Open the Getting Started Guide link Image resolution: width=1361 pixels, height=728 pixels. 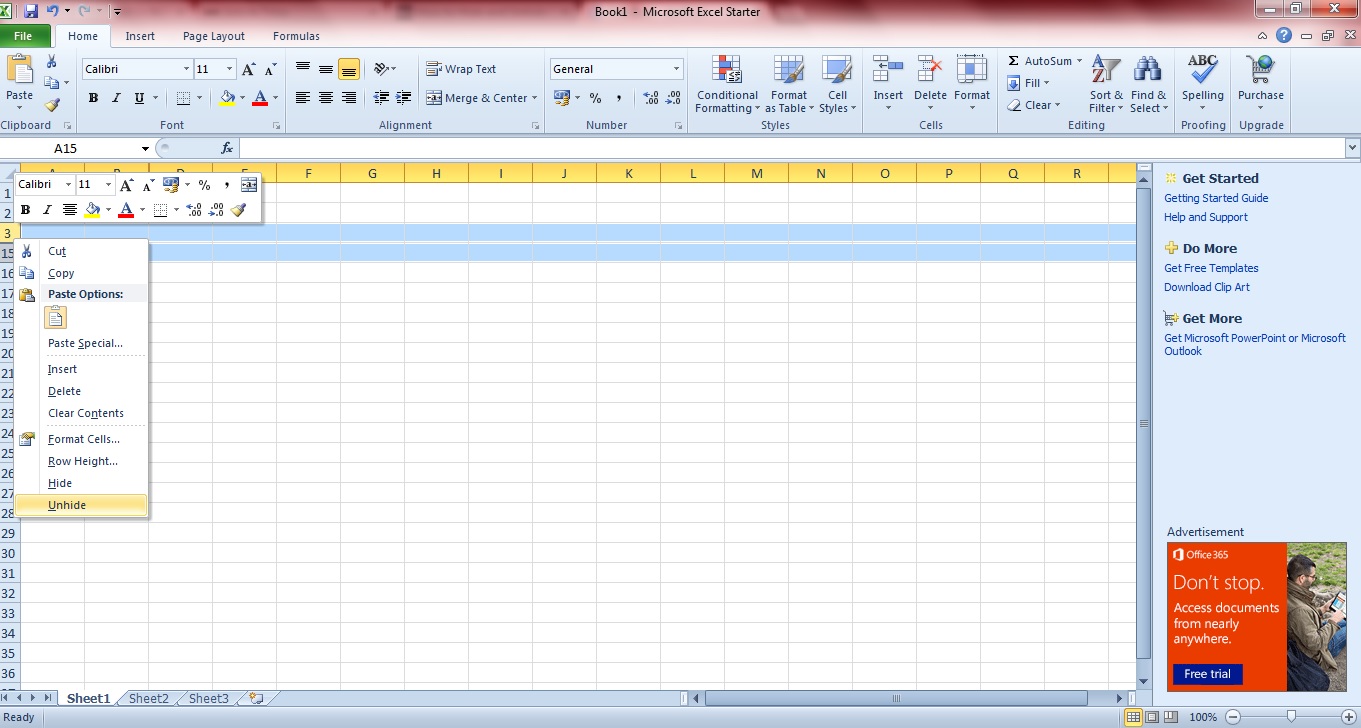[1215, 198]
